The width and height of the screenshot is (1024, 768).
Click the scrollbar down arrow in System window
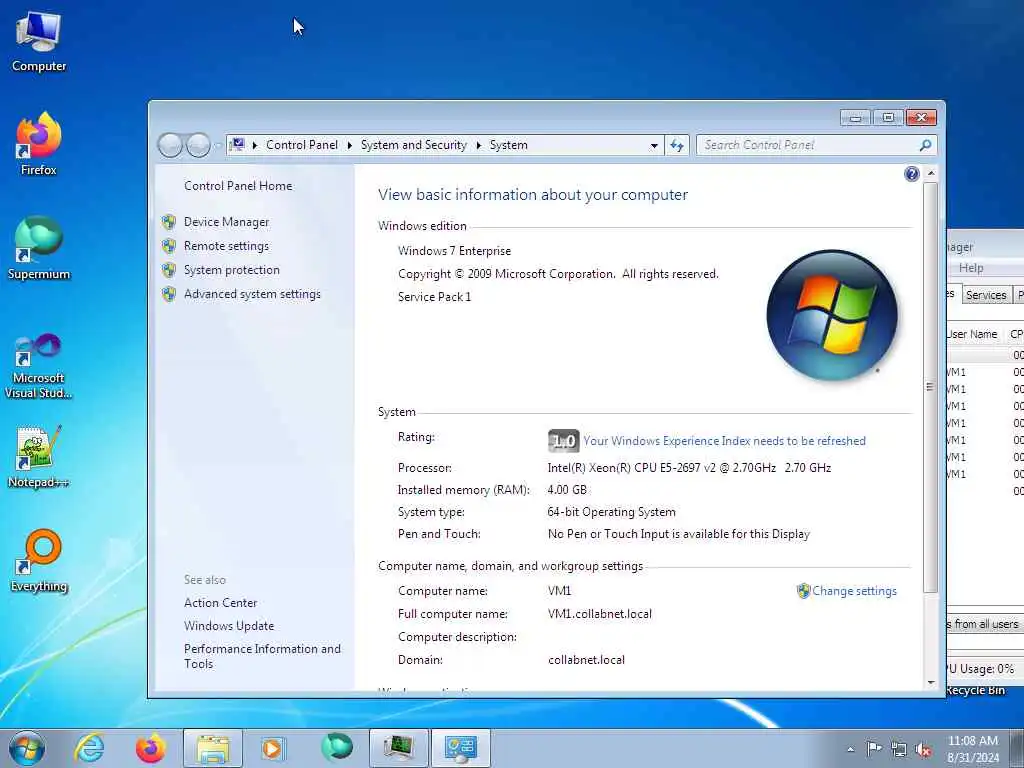click(x=931, y=682)
